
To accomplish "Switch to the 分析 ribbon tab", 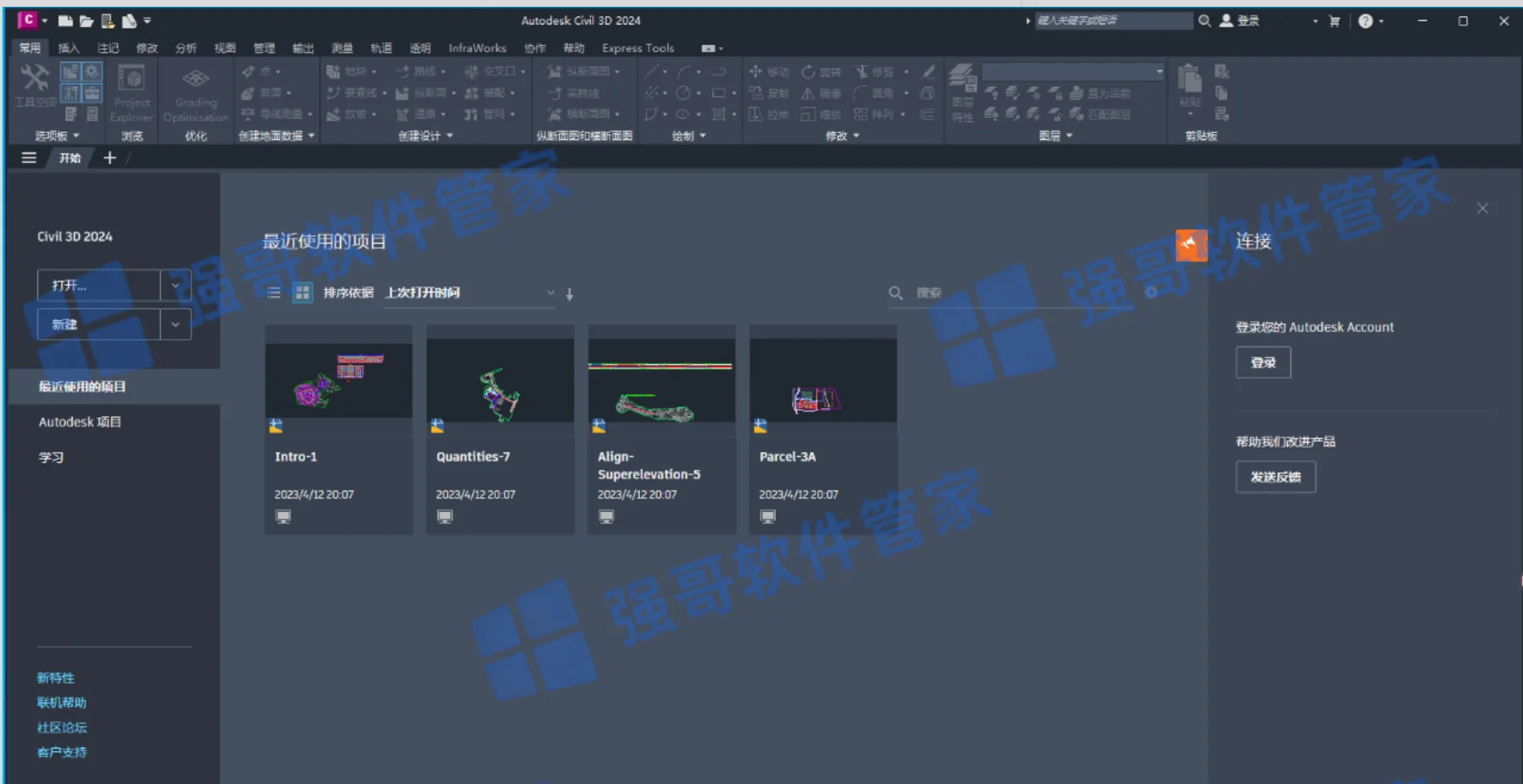I will (186, 48).
